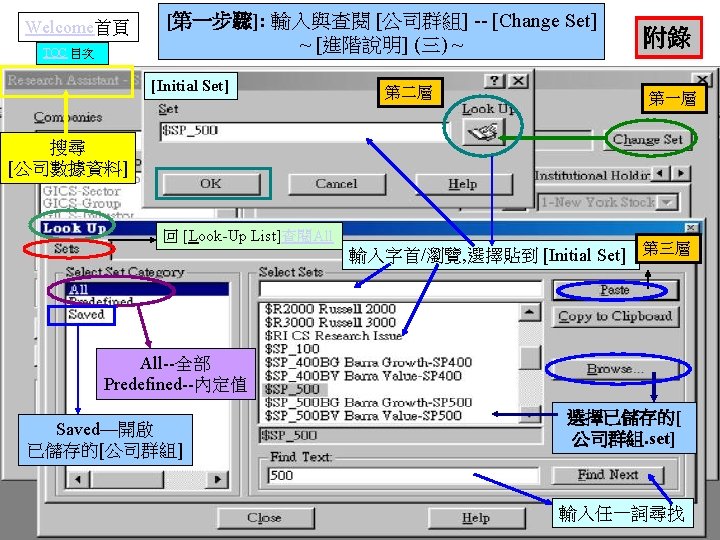
Task: Click the Set field containing $SP_500
Action: coord(303,132)
